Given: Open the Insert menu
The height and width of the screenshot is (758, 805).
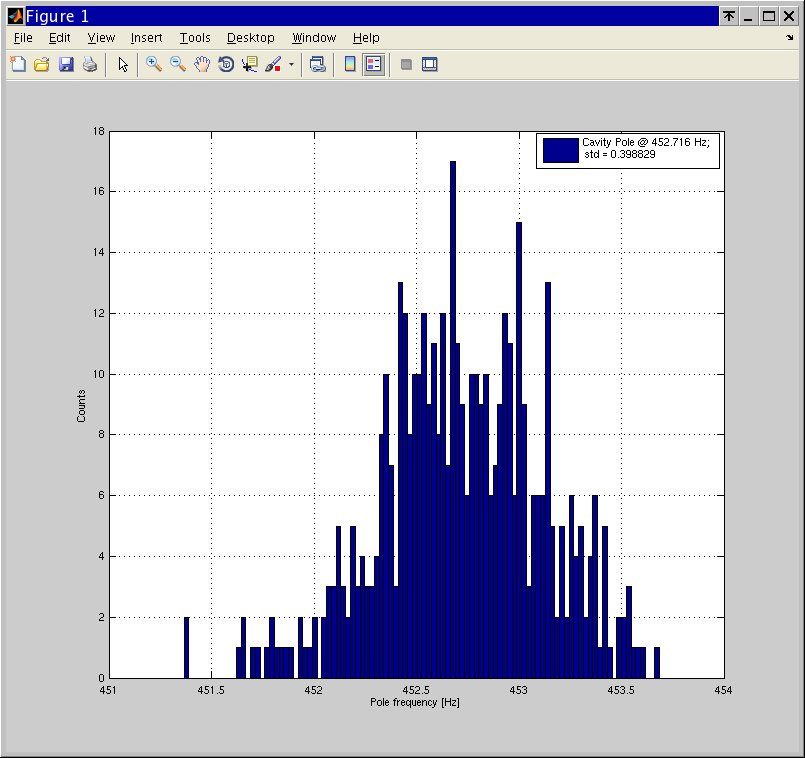Looking at the screenshot, I should (x=146, y=38).
